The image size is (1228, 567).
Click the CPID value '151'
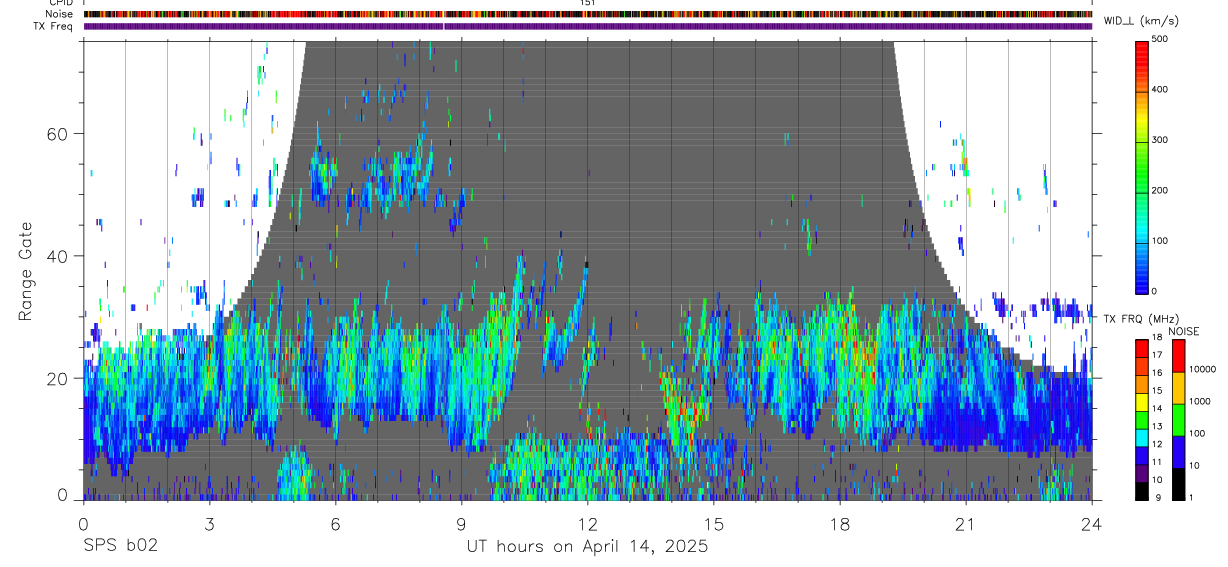point(587,3)
